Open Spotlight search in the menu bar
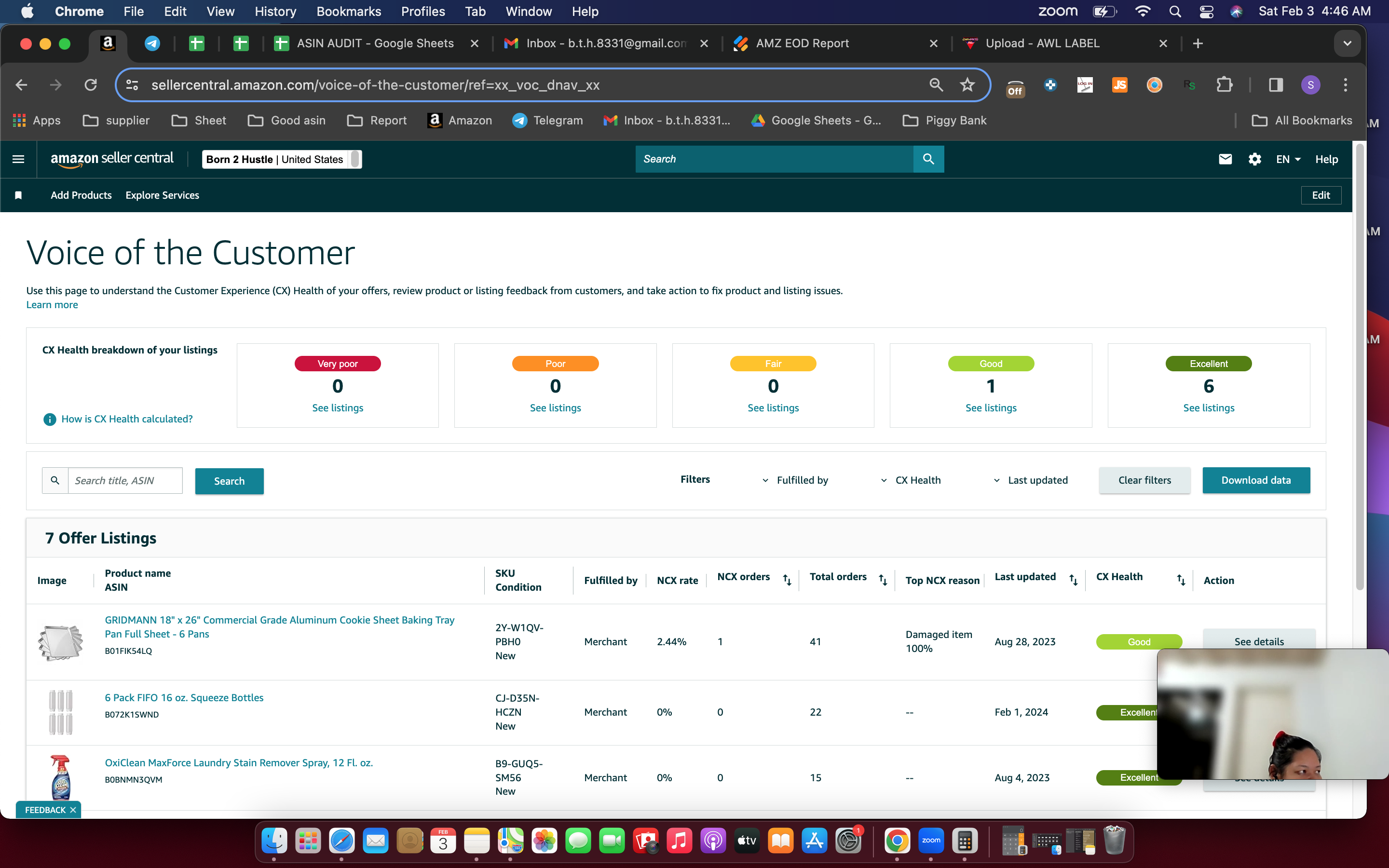The image size is (1389, 868). click(x=1175, y=12)
